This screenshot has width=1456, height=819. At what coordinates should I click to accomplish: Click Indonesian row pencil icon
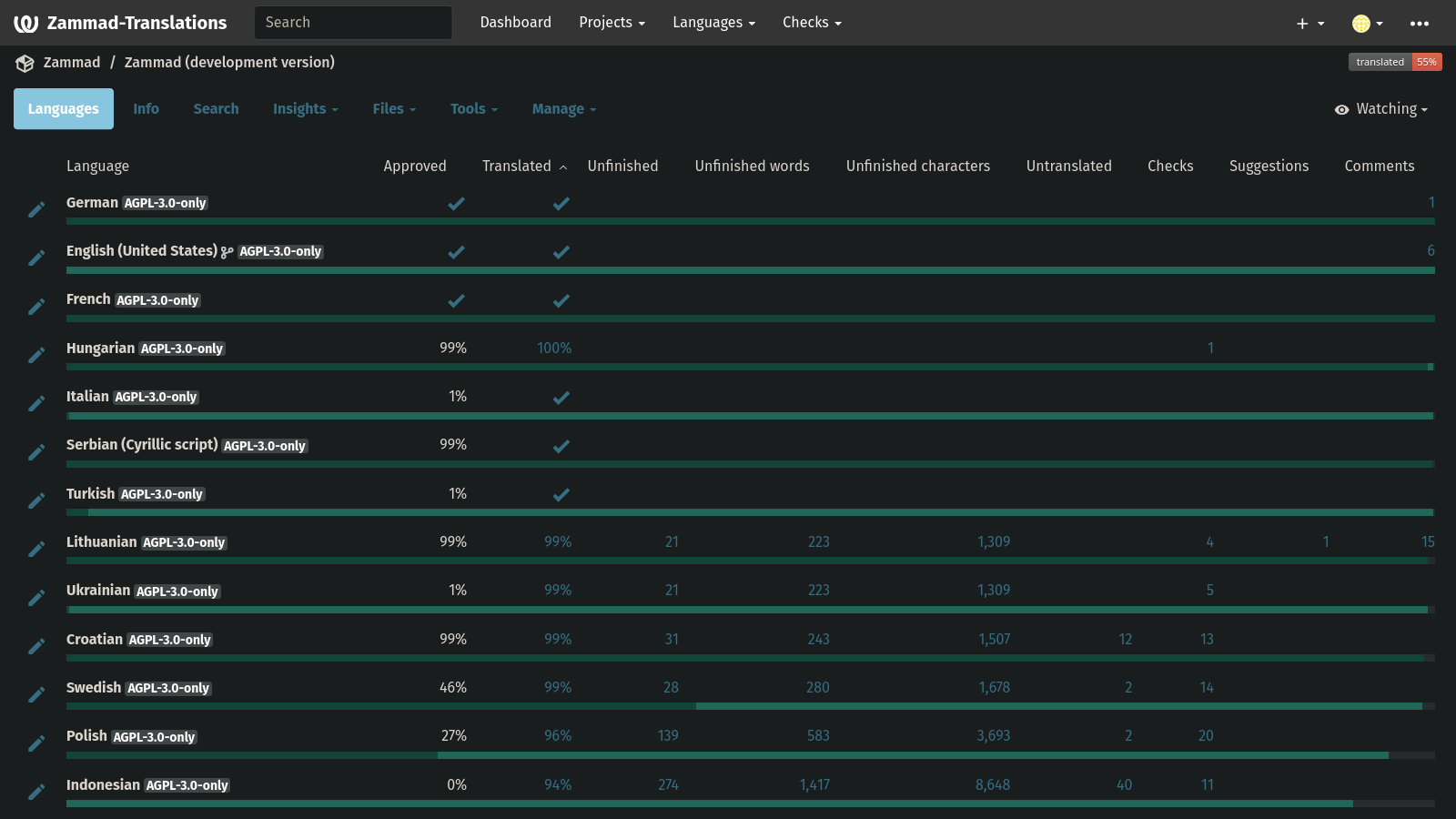pos(36,792)
